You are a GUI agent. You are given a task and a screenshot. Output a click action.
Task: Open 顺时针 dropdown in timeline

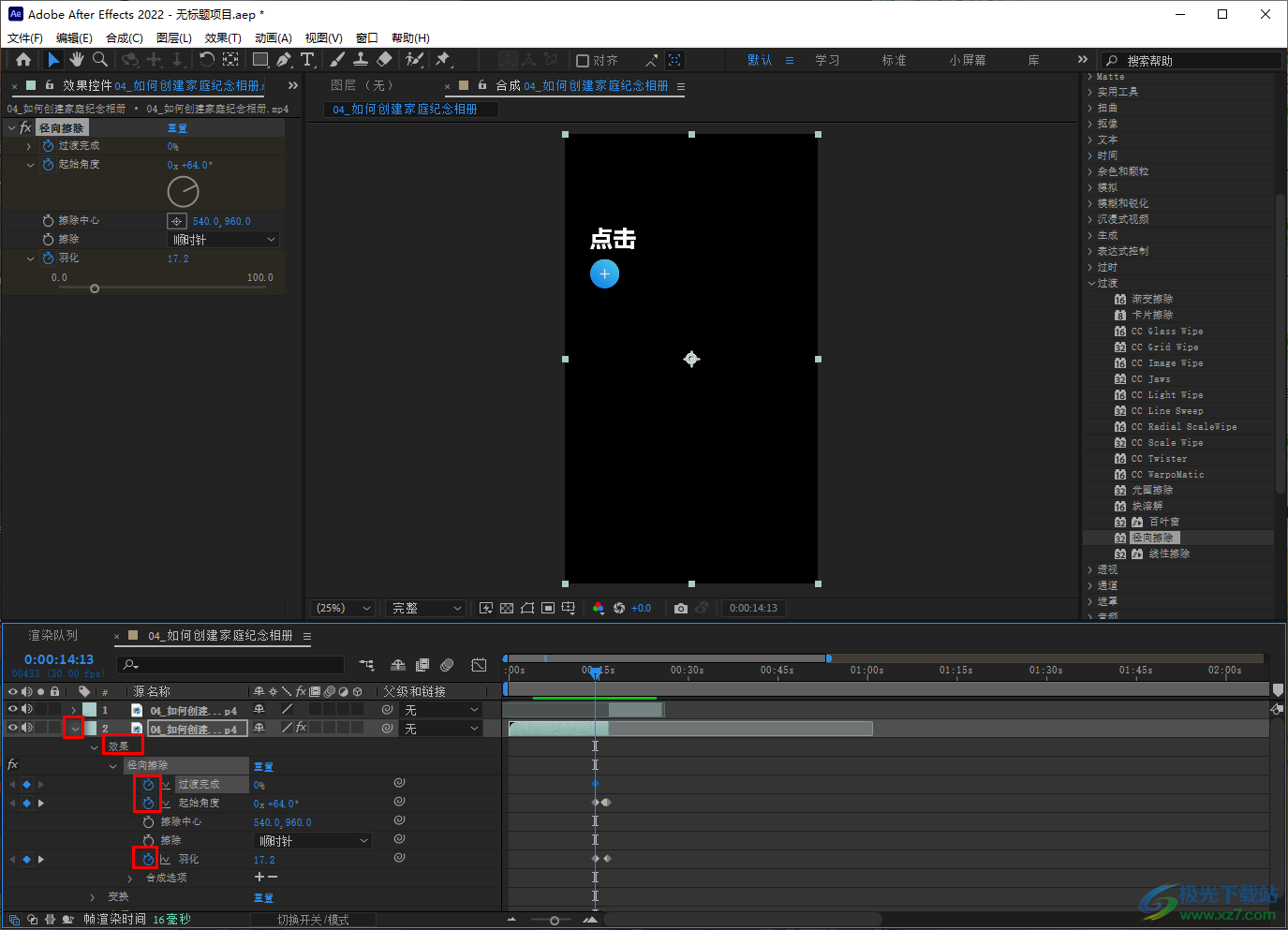(313, 841)
